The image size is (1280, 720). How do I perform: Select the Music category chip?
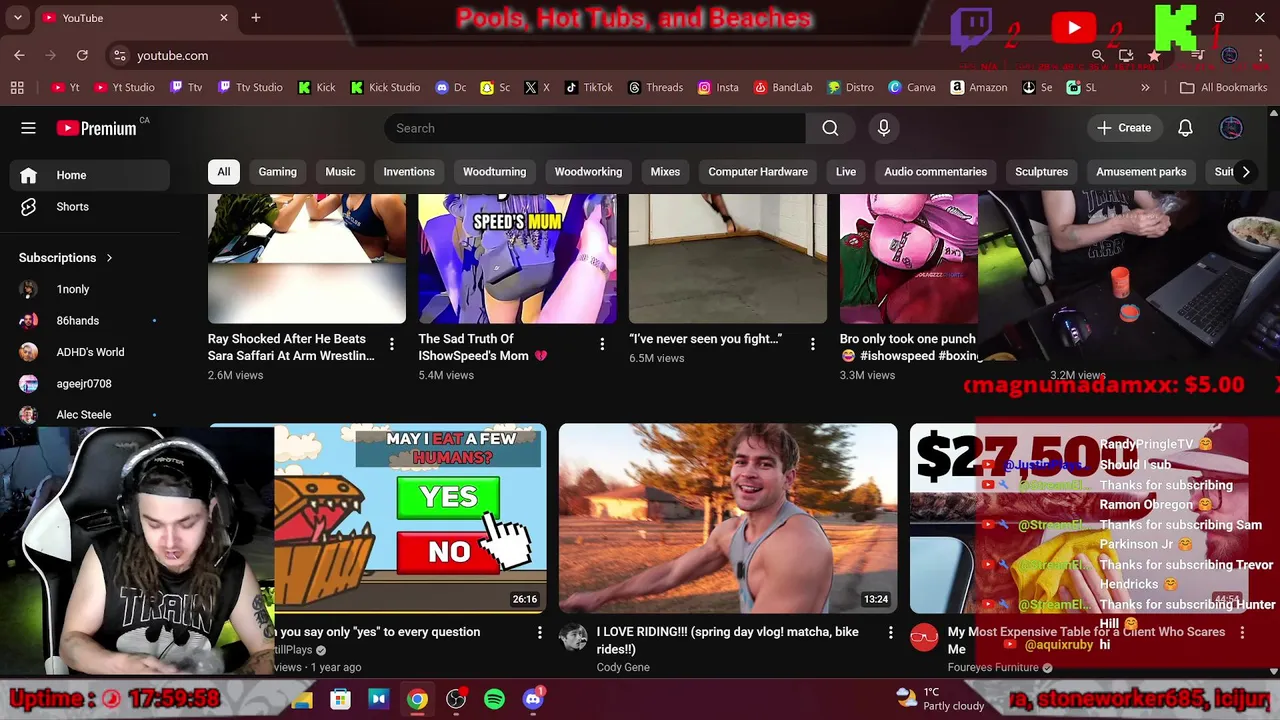point(340,172)
